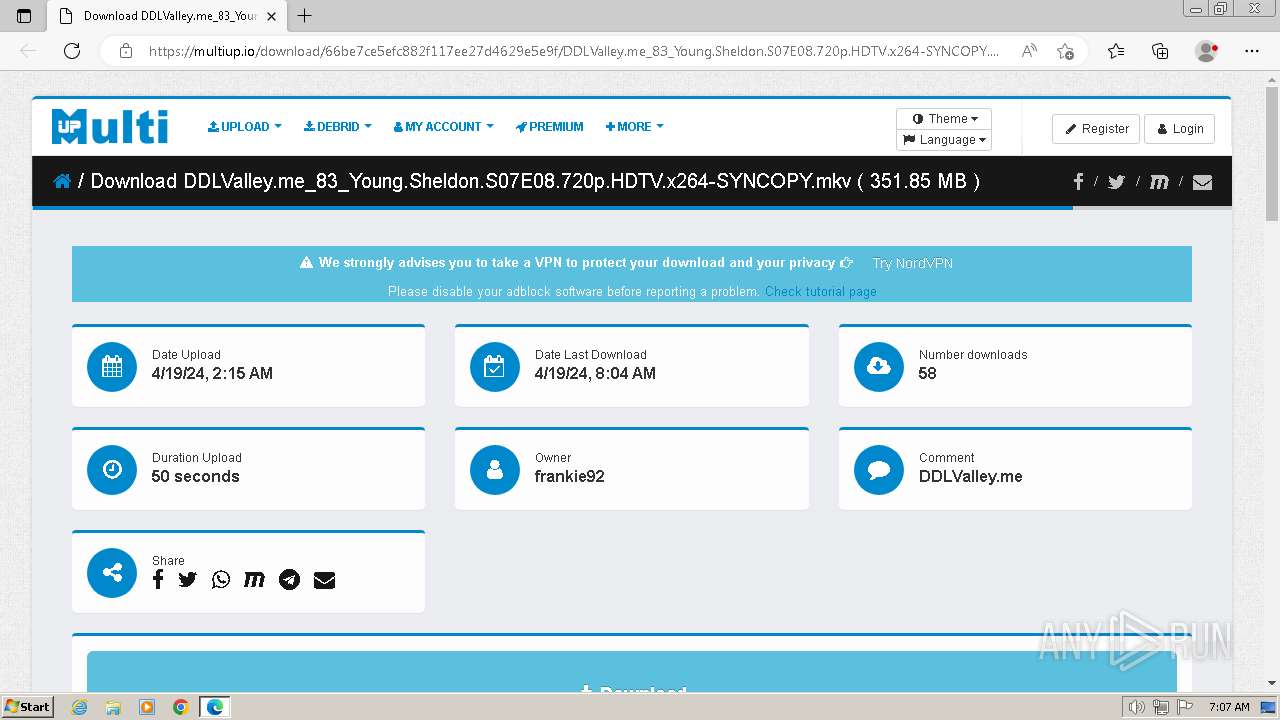The height and width of the screenshot is (720, 1280).
Task: Open the Language dropdown
Action: click(944, 140)
